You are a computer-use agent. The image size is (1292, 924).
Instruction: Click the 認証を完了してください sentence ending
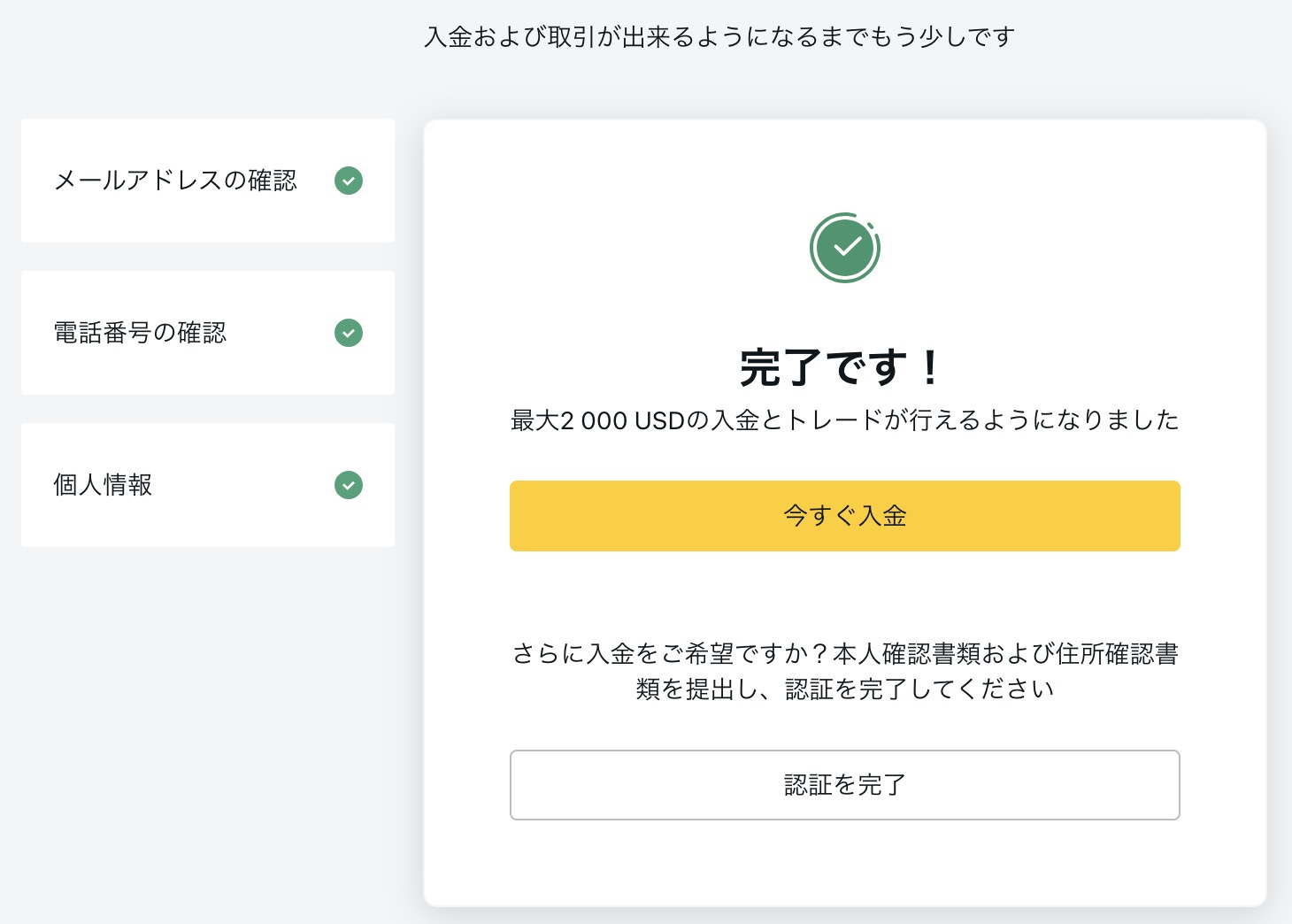(919, 689)
